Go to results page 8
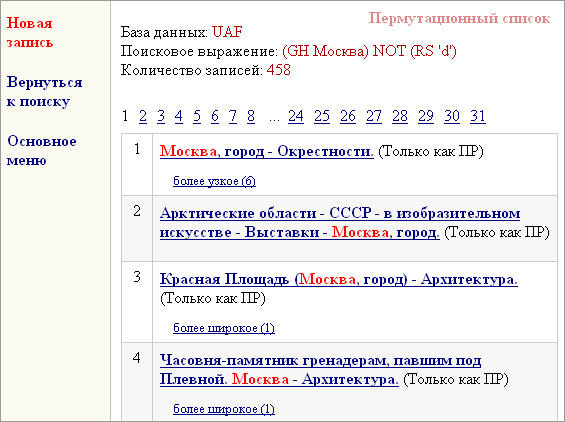 (x=251, y=116)
